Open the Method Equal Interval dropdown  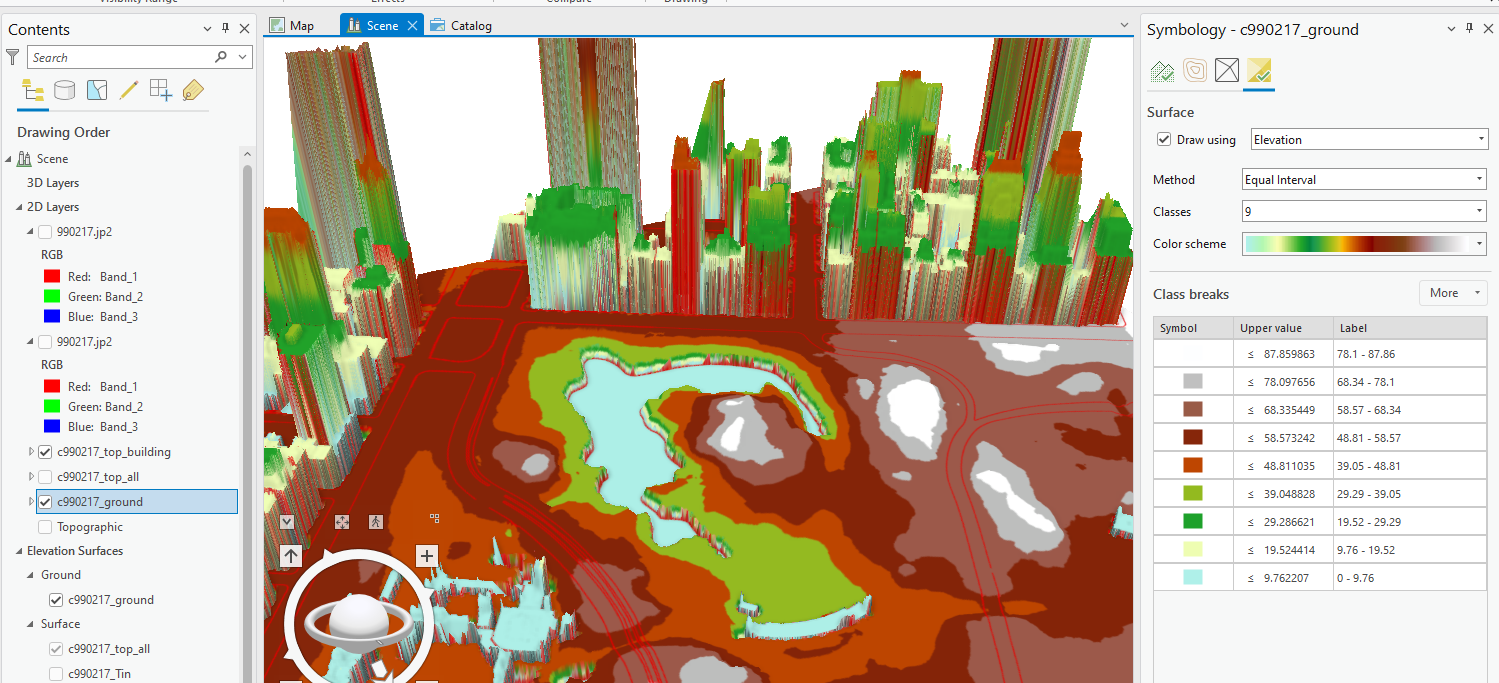[x=1364, y=180]
